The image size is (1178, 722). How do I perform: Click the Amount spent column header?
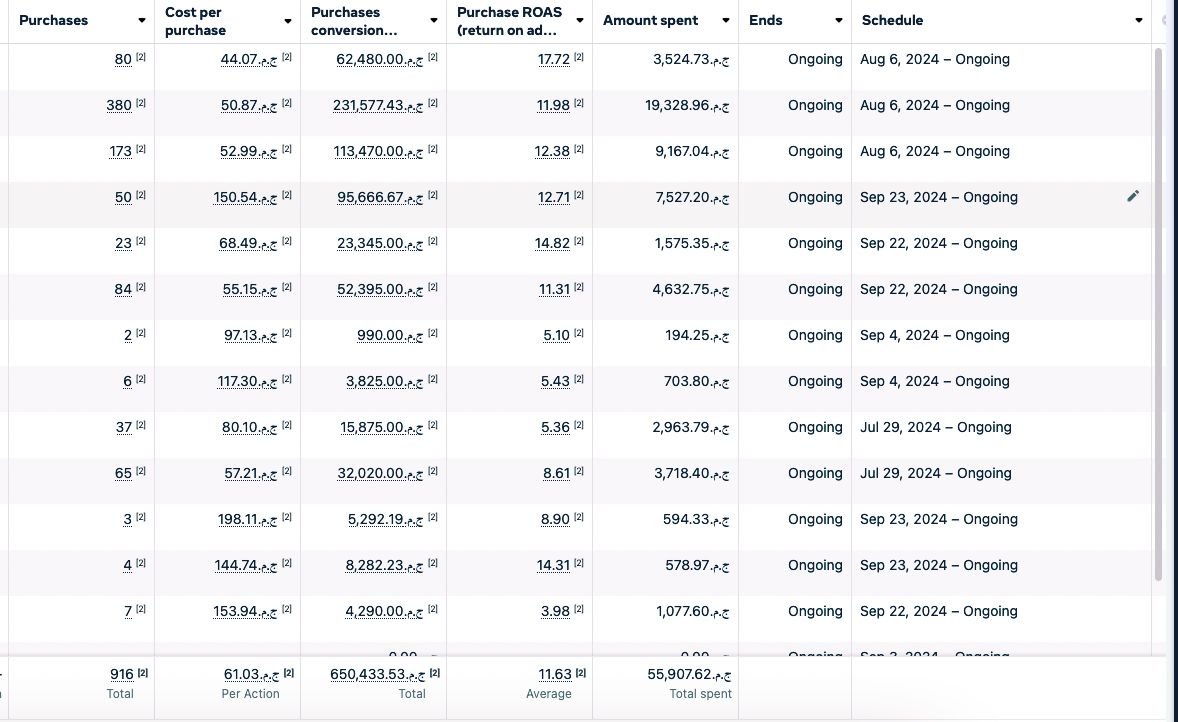[x=650, y=21]
